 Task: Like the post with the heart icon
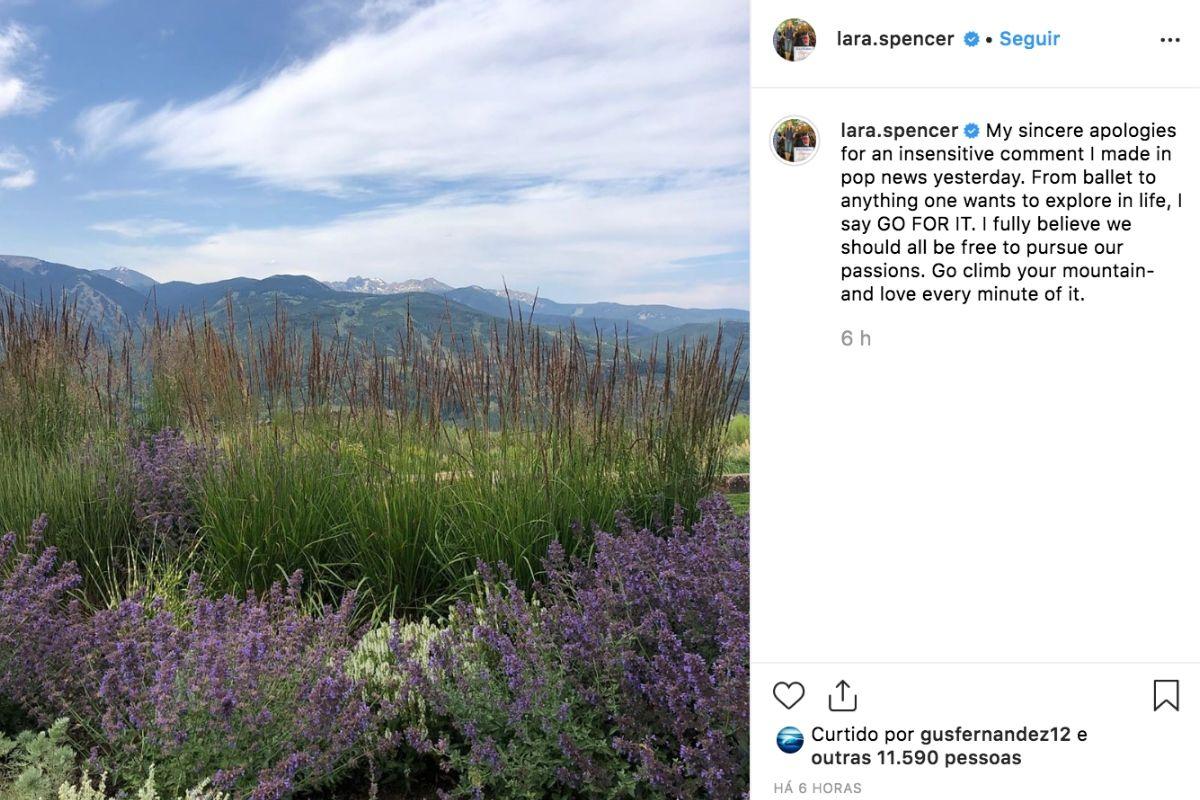pos(788,695)
